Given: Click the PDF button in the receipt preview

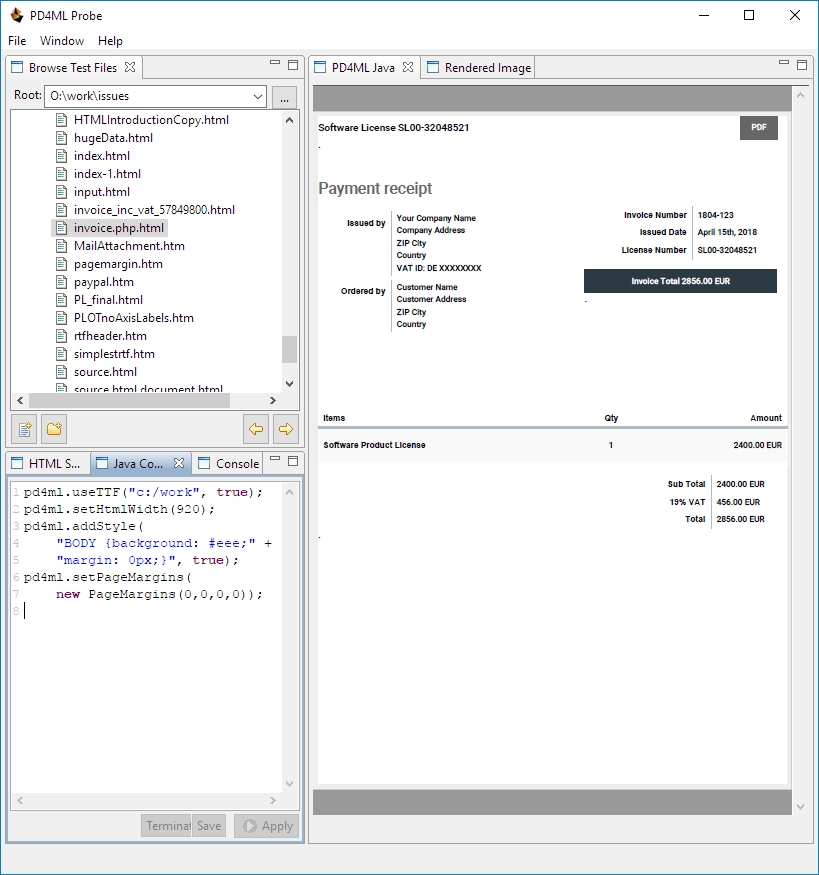Looking at the screenshot, I should click(x=758, y=128).
